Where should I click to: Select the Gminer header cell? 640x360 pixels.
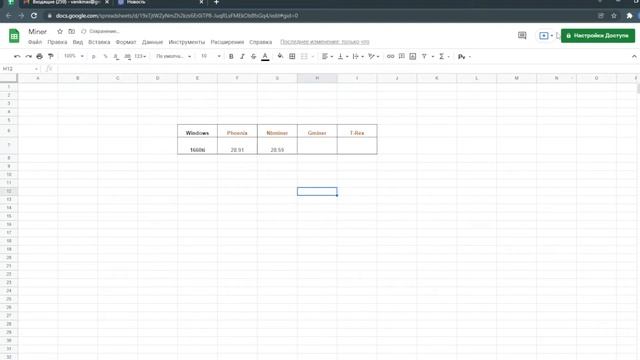coord(317,131)
